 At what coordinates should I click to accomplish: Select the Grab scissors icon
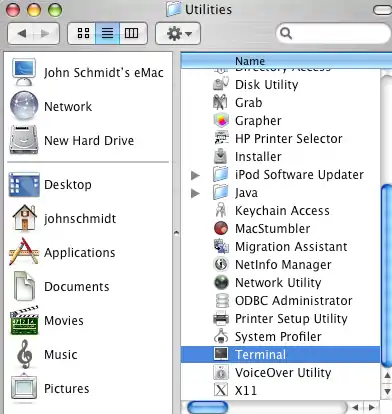click(221, 102)
